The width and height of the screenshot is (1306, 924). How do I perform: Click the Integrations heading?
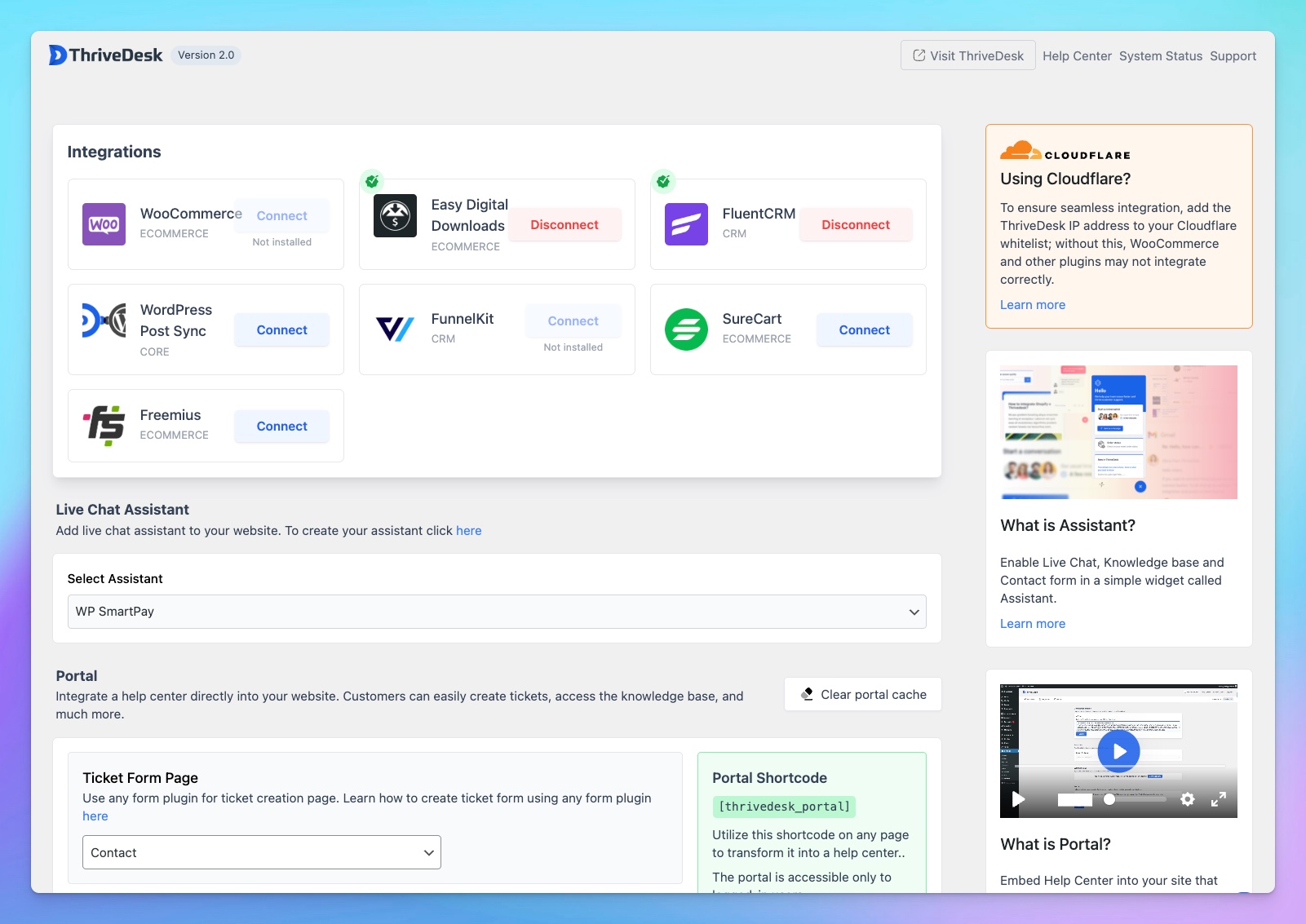[x=114, y=152]
